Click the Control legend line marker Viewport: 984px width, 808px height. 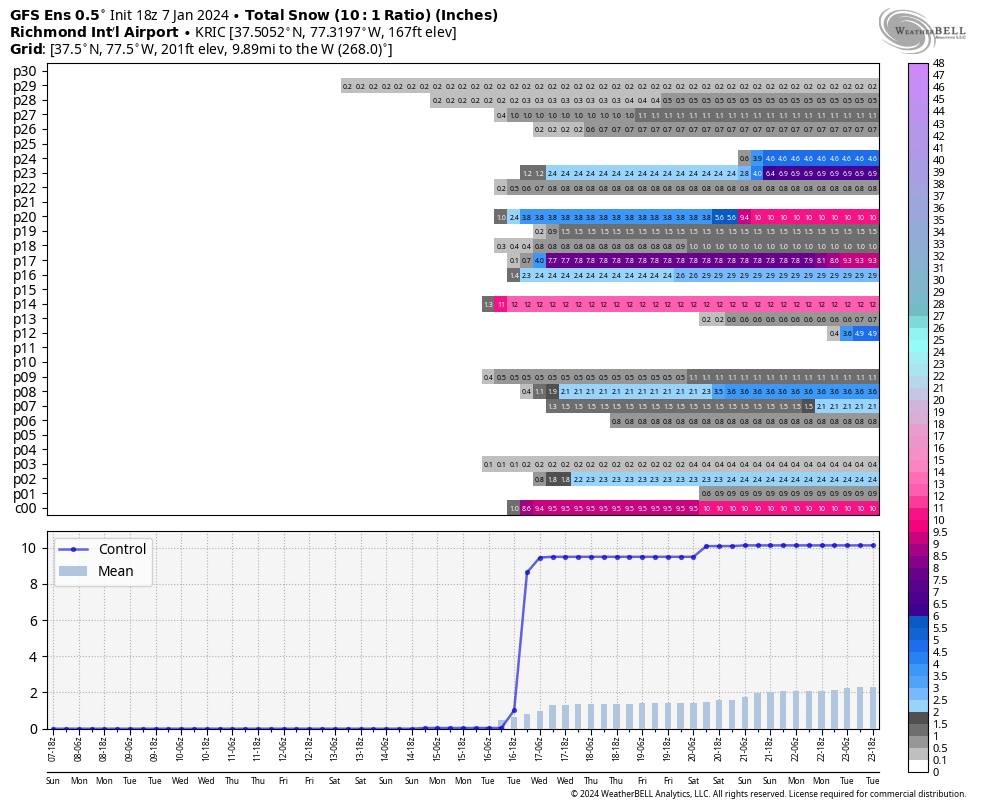[x=74, y=550]
